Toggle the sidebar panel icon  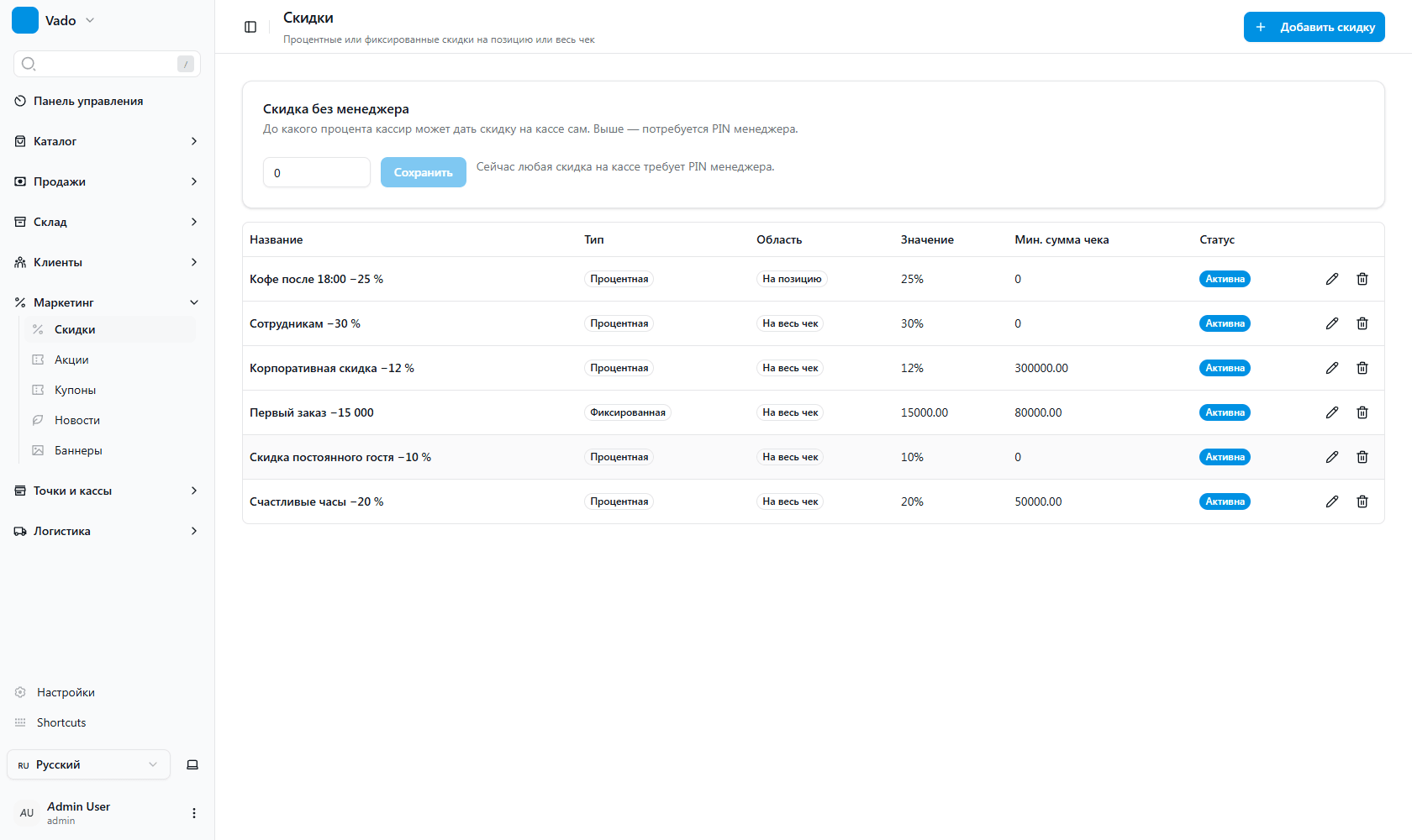coord(250,27)
